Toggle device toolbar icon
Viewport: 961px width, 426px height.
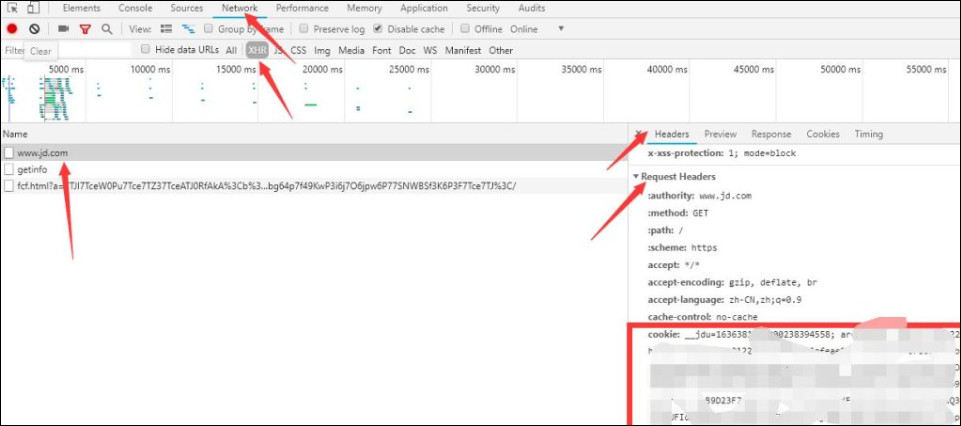click(33, 9)
